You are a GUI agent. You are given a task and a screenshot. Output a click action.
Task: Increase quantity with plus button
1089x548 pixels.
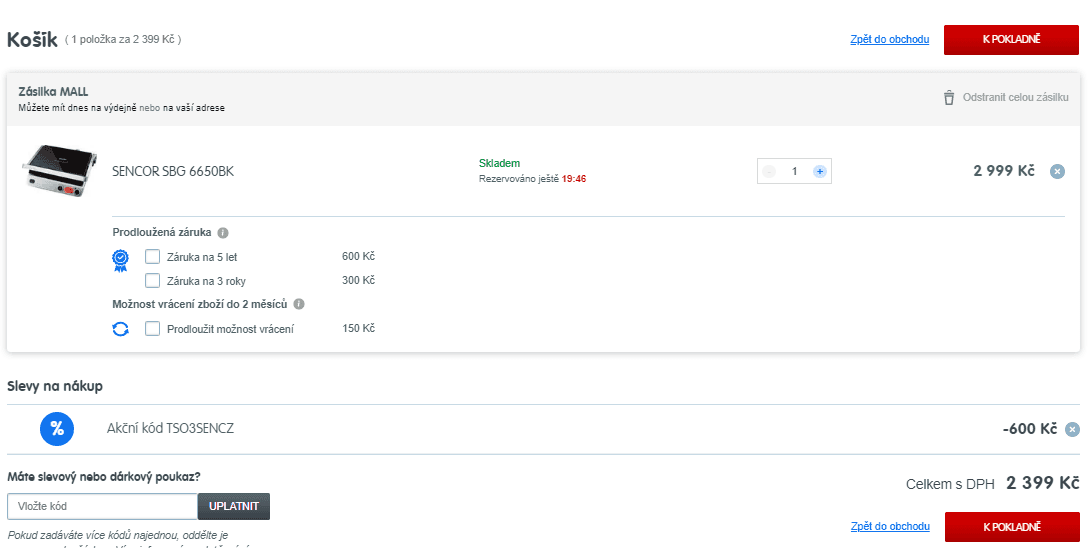click(820, 172)
